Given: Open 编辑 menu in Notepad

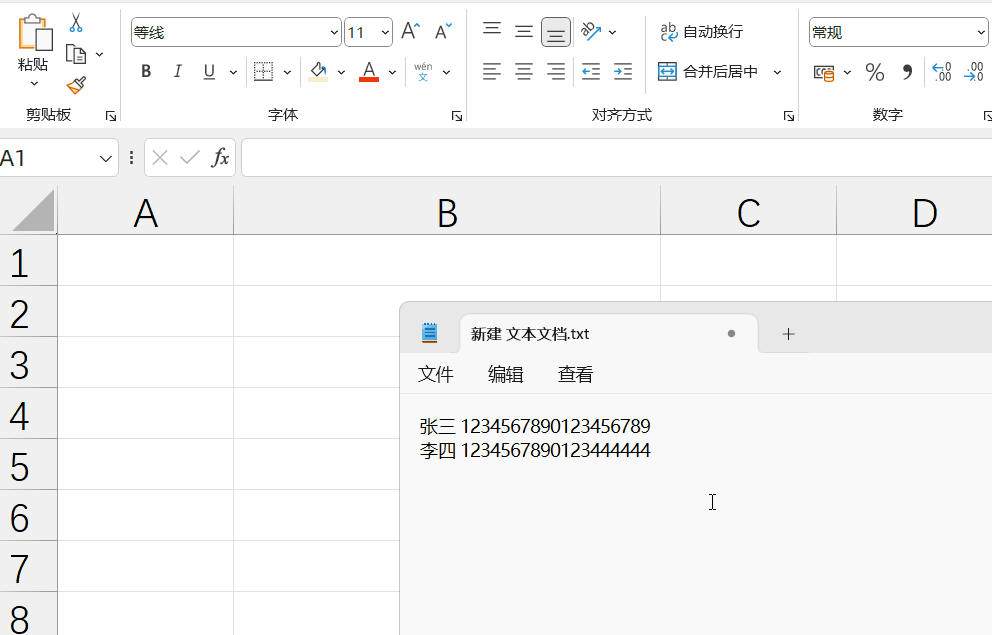Looking at the screenshot, I should click(x=505, y=374).
